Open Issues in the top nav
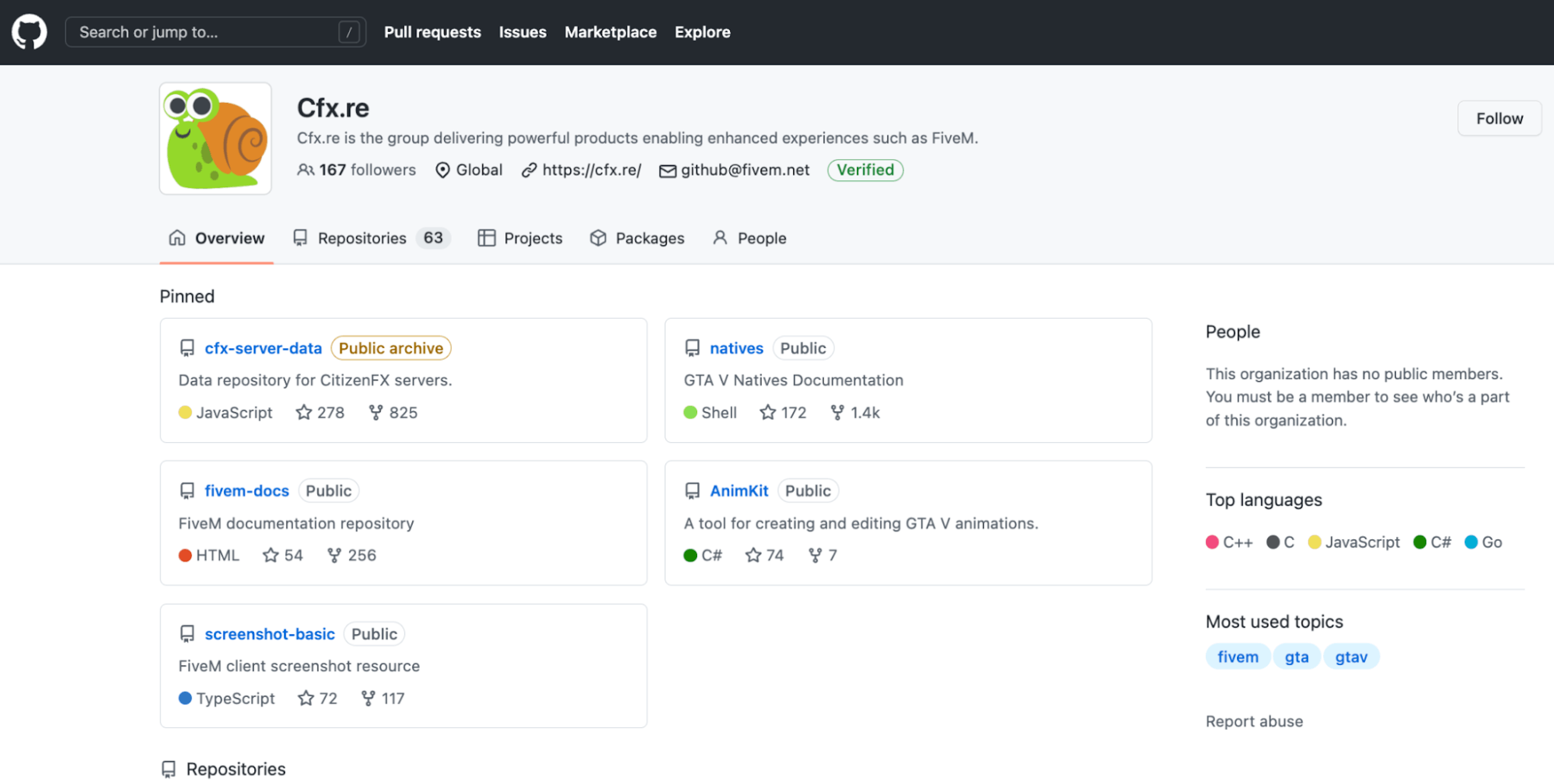This screenshot has width=1554, height=784. pyautogui.click(x=522, y=32)
